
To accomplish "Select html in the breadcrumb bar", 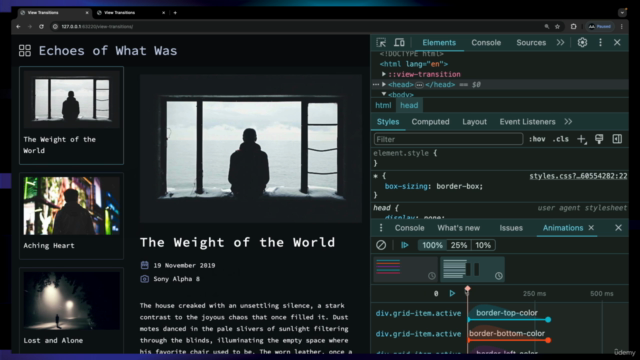I will click(x=383, y=105).
